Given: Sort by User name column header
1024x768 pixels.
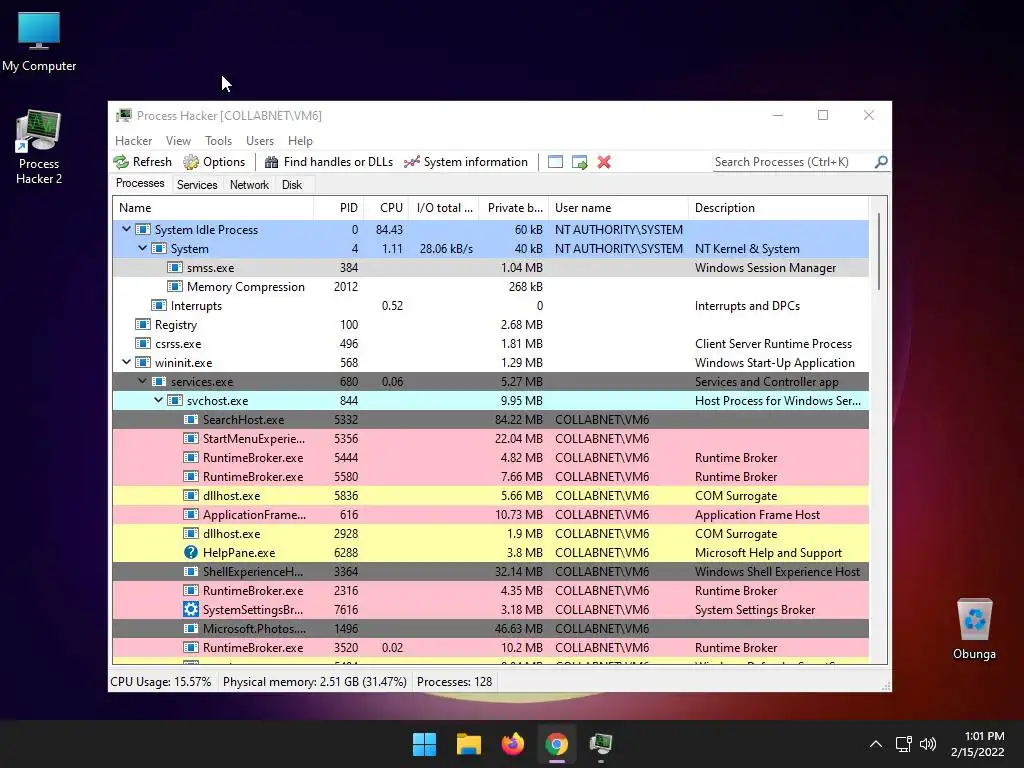Looking at the screenshot, I should [618, 208].
